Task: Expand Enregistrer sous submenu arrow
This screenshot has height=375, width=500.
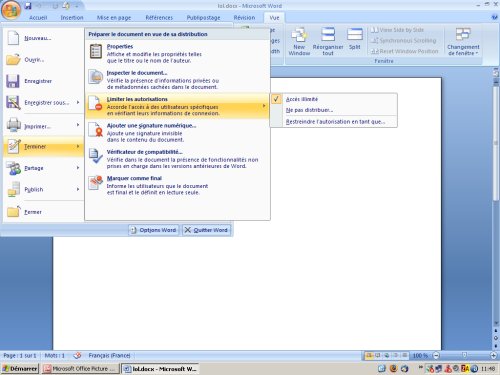Action: (78, 102)
